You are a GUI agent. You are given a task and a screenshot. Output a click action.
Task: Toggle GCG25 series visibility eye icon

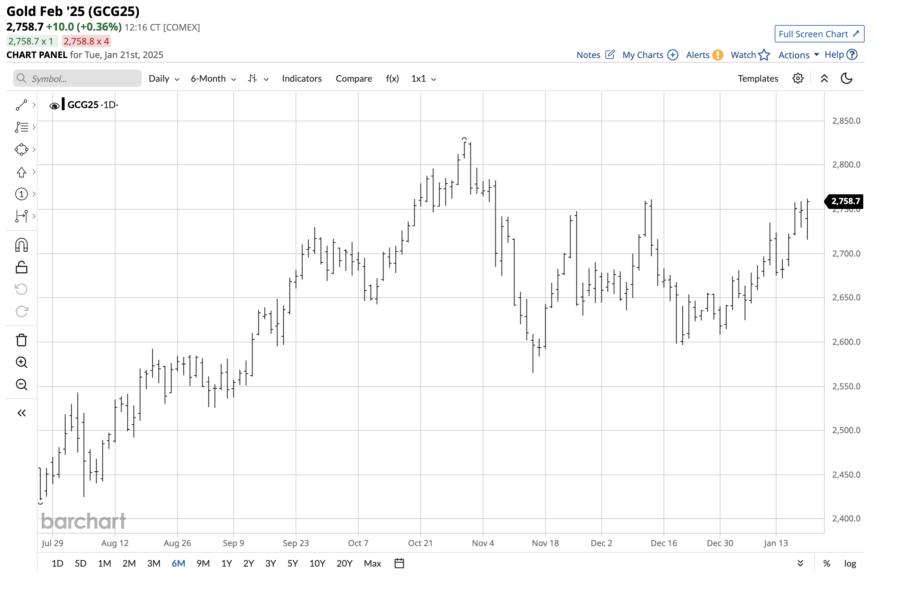coord(54,105)
